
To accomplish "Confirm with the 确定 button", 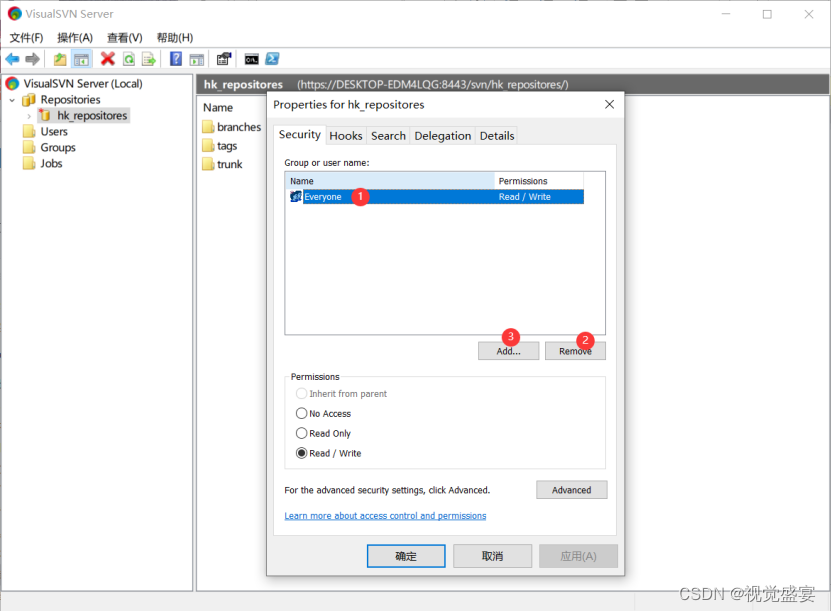I will 406,556.
